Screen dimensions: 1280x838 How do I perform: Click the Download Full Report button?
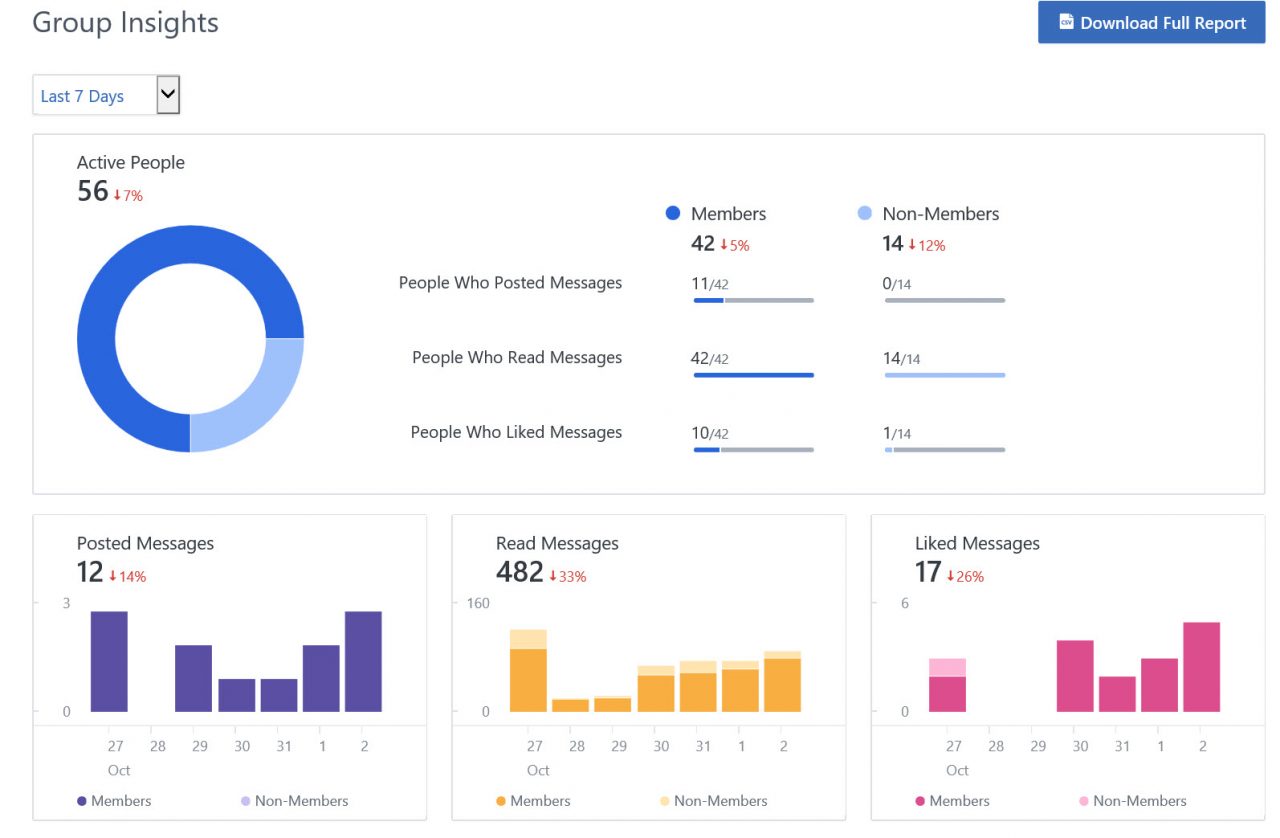tap(1151, 22)
